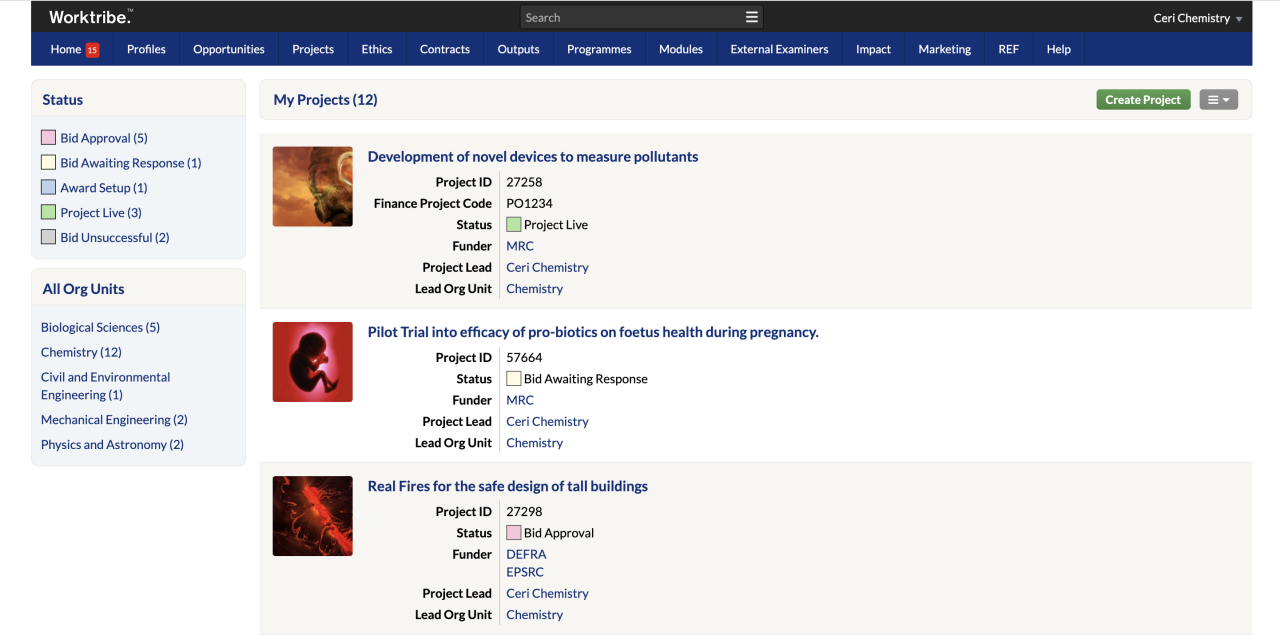
Task: Open the External Examiners navigation item
Action: coord(779,49)
